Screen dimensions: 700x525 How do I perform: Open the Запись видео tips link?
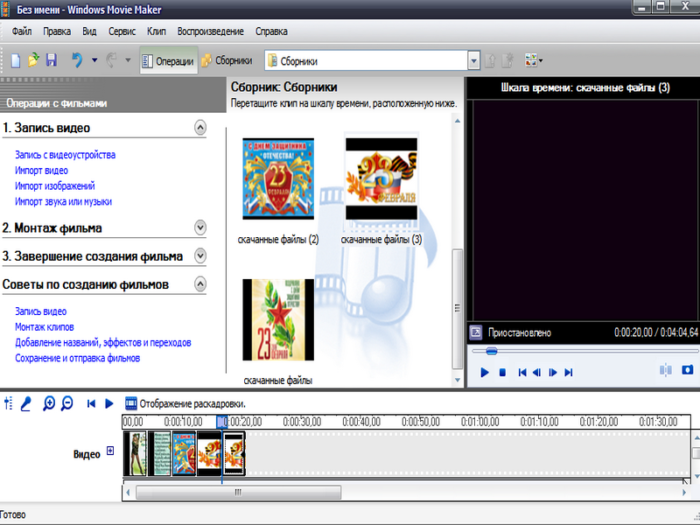click(x=41, y=312)
